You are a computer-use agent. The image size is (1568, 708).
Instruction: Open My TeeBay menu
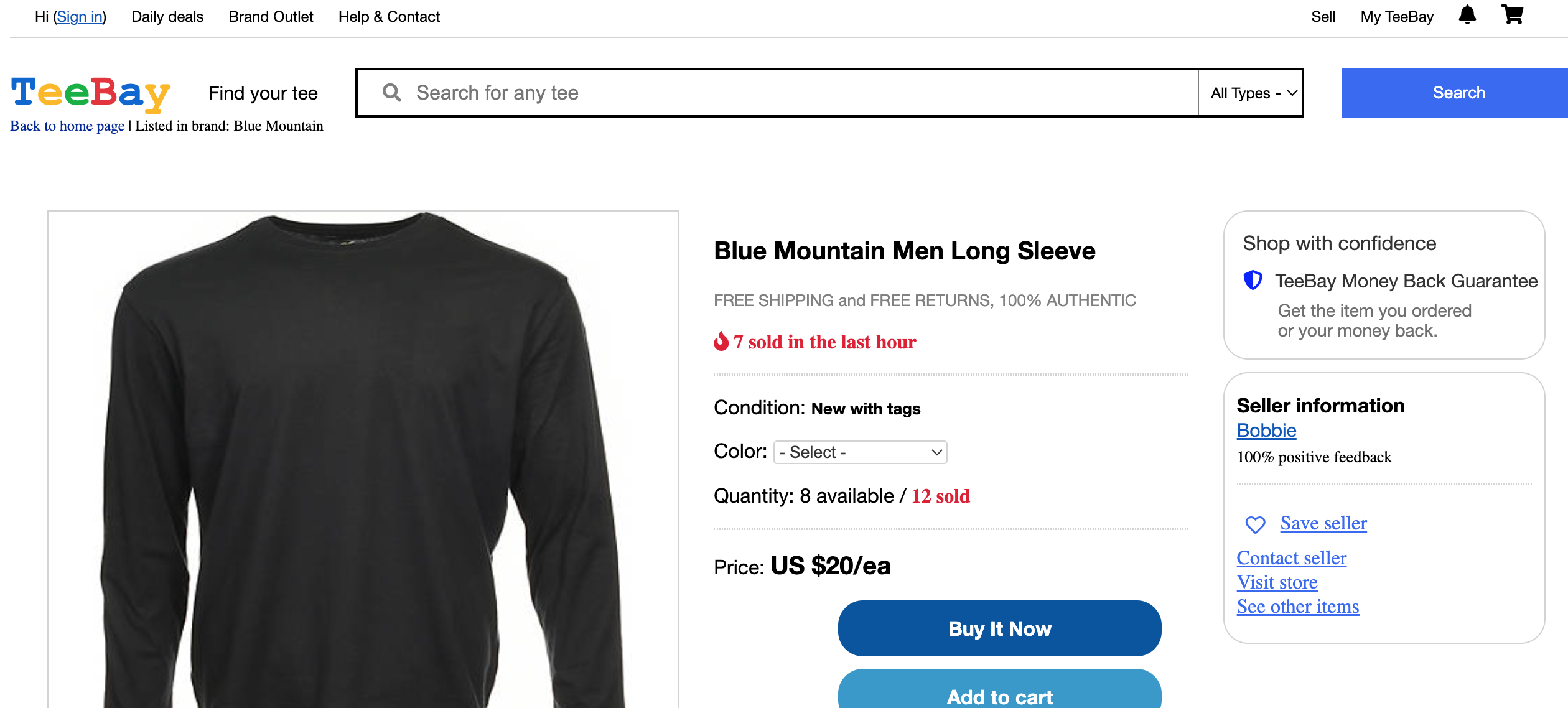click(x=1397, y=17)
